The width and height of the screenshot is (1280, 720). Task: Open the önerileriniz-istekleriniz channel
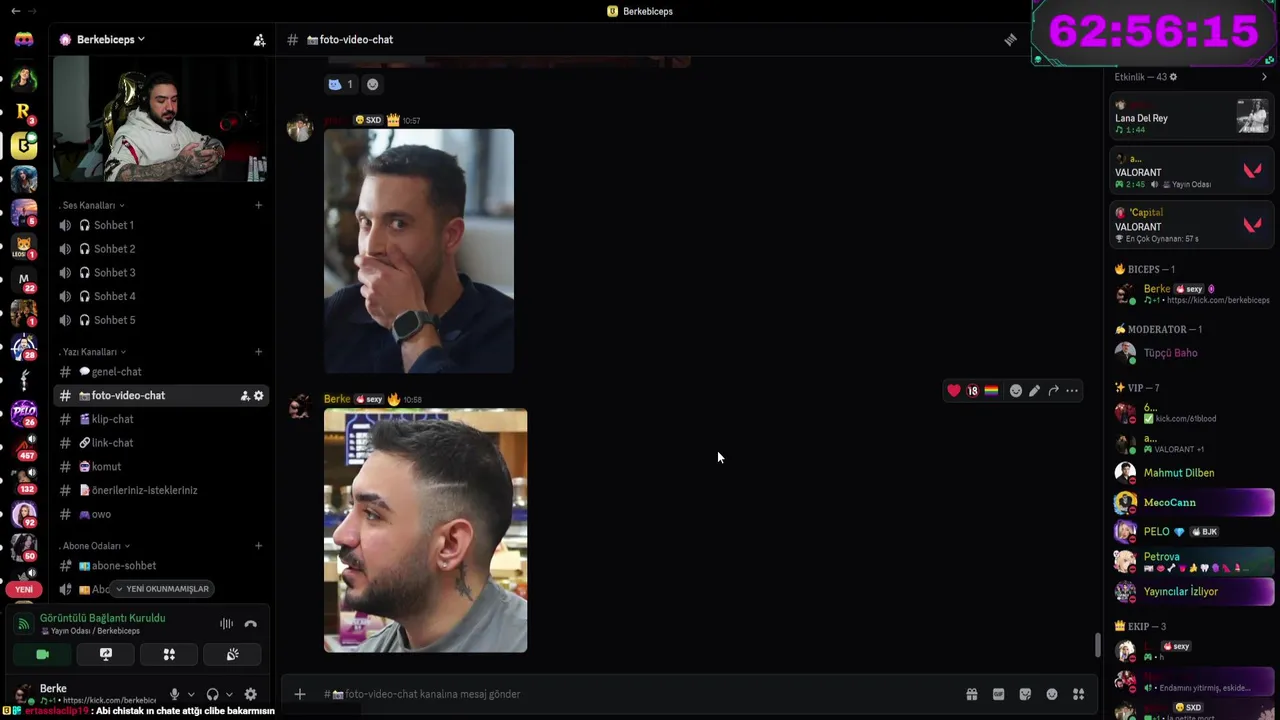[x=160, y=490]
